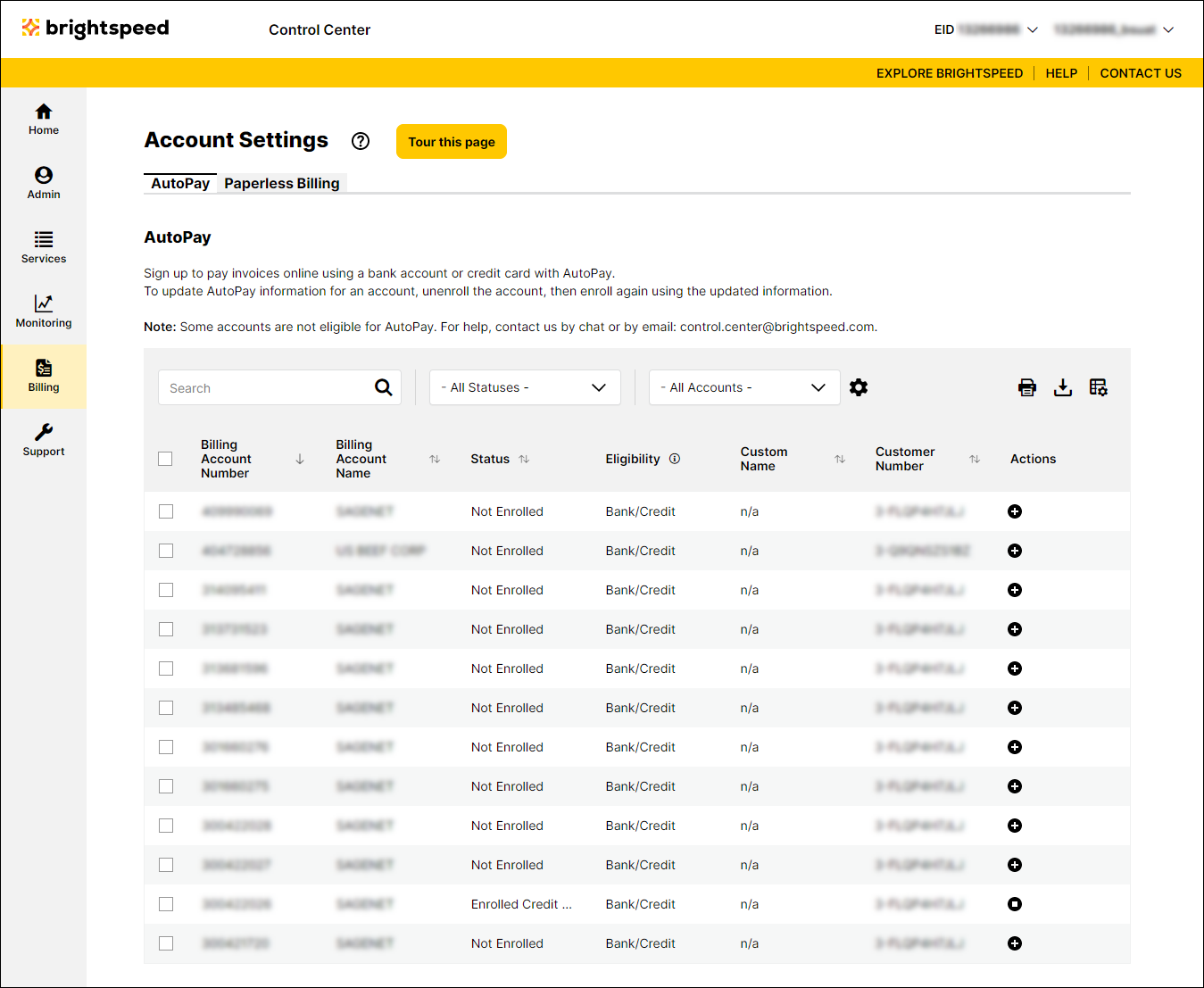1204x988 pixels.
Task: Sort by Status column
Action: (524, 459)
